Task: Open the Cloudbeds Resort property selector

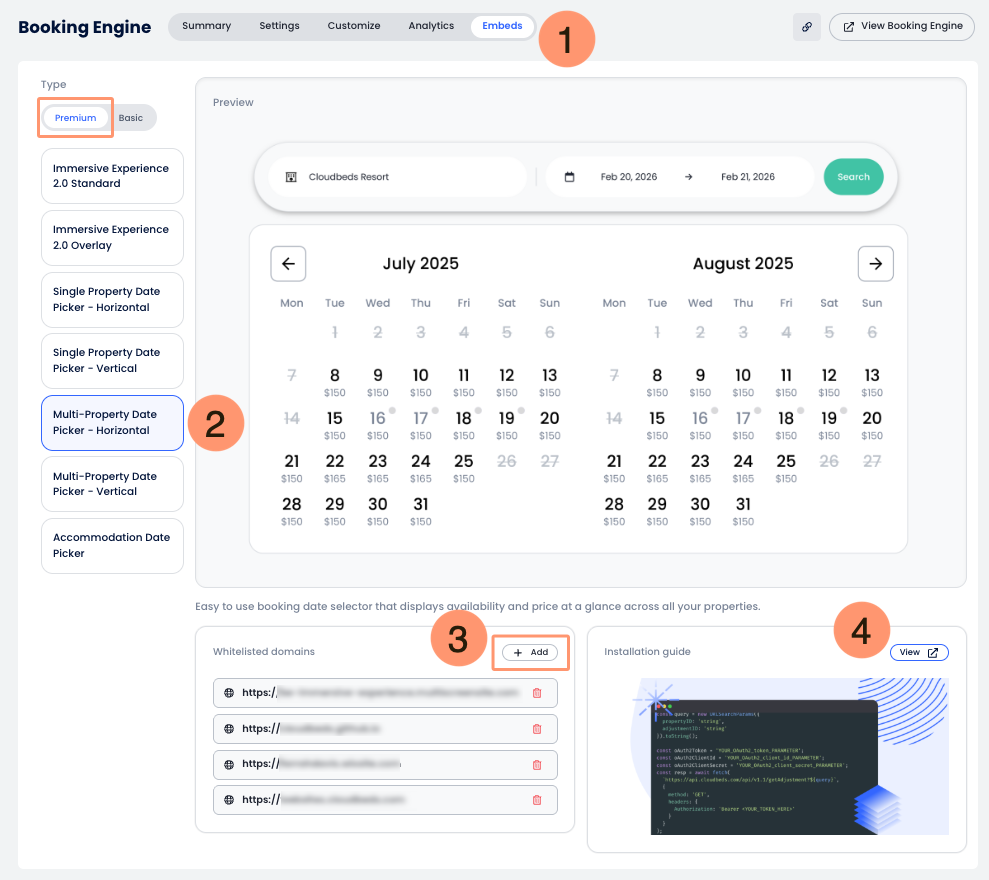Action: (x=397, y=177)
